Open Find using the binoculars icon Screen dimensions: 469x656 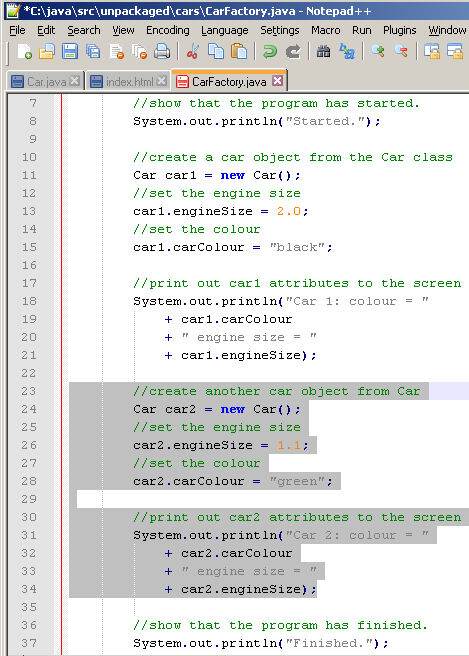coord(323,52)
